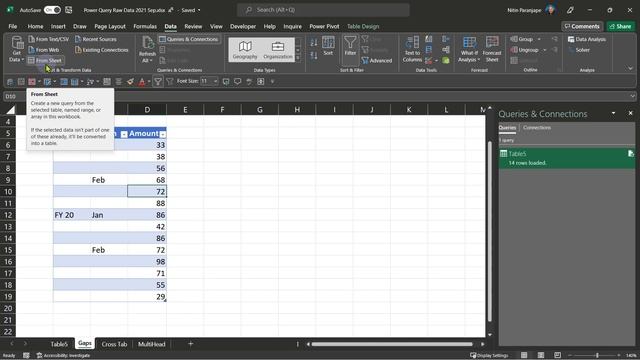Open the Amount column filter dropdown
This screenshot has height=360, width=640.
click(163, 134)
